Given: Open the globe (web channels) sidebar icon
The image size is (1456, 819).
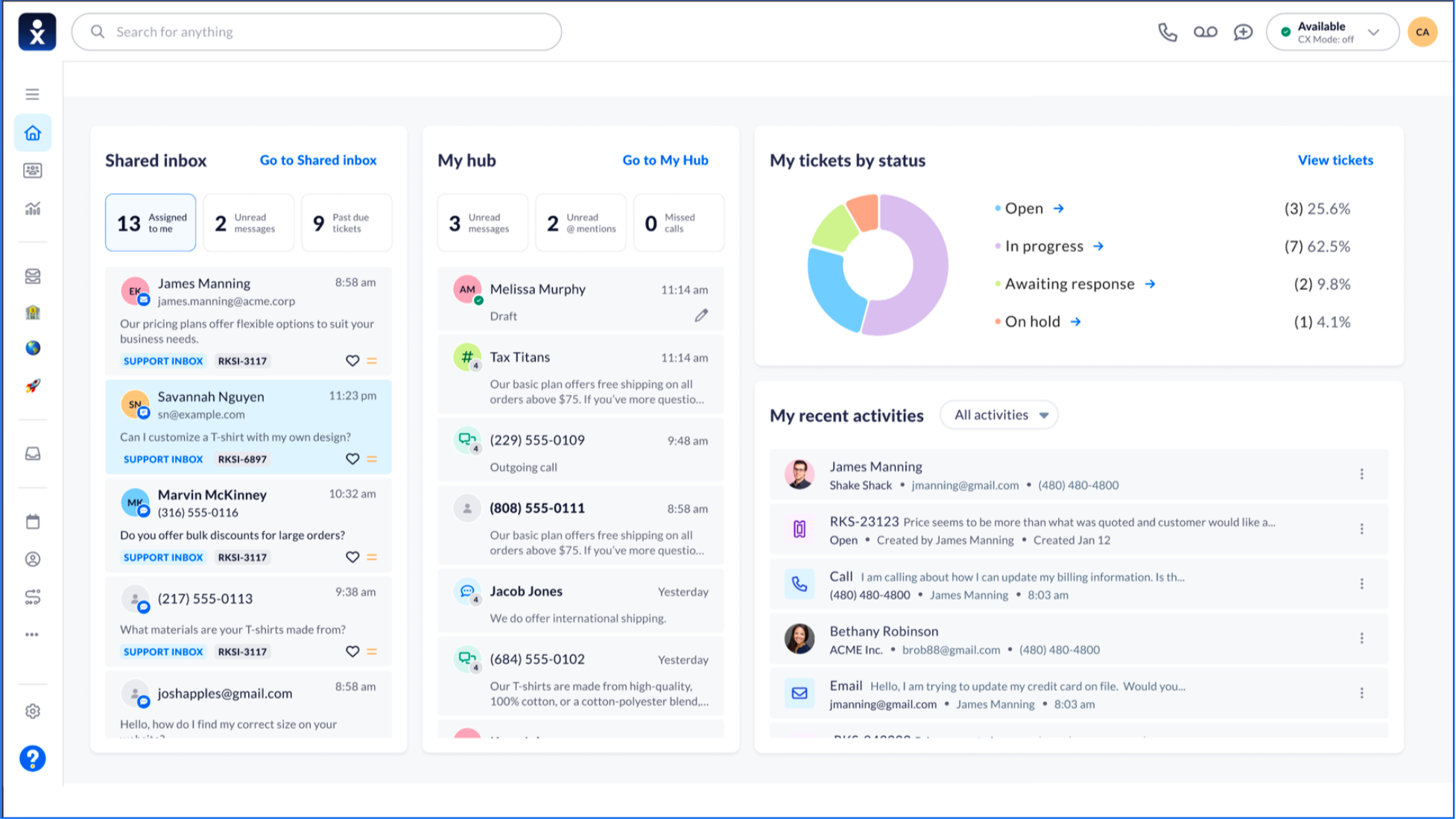Looking at the screenshot, I should [x=32, y=347].
